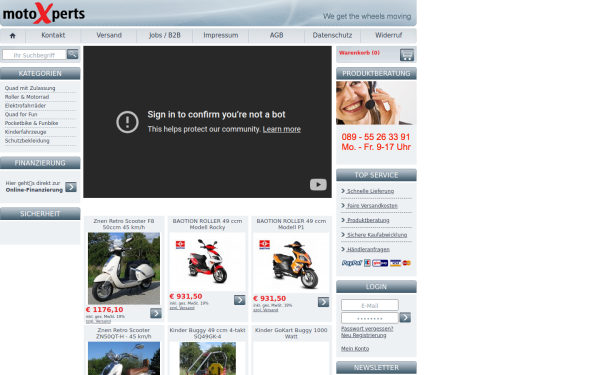Screen dimensions: 600x375
Task: Click the PayPal payment logo
Action: (352, 263)
